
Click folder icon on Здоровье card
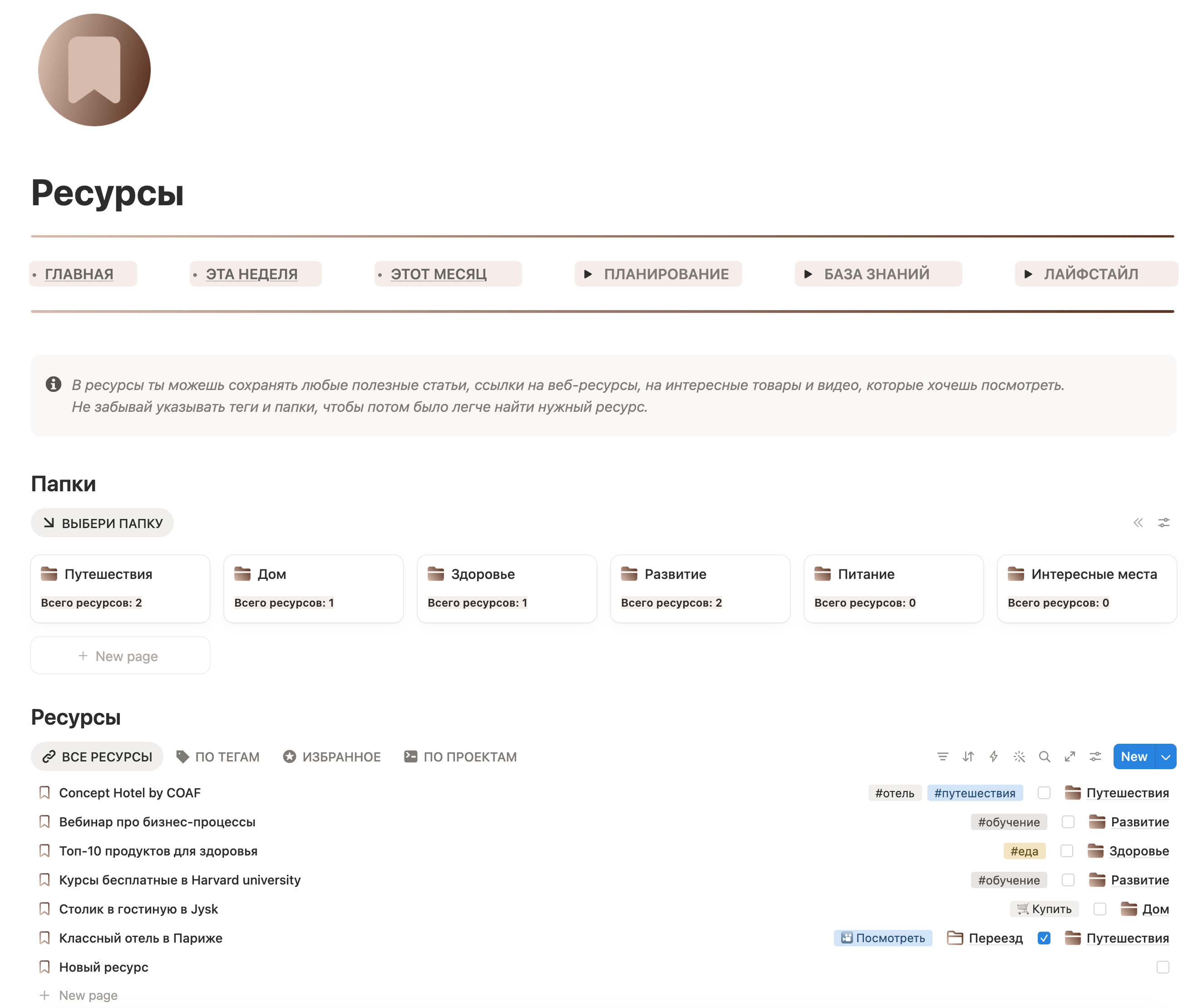pyautogui.click(x=436, y=573)
